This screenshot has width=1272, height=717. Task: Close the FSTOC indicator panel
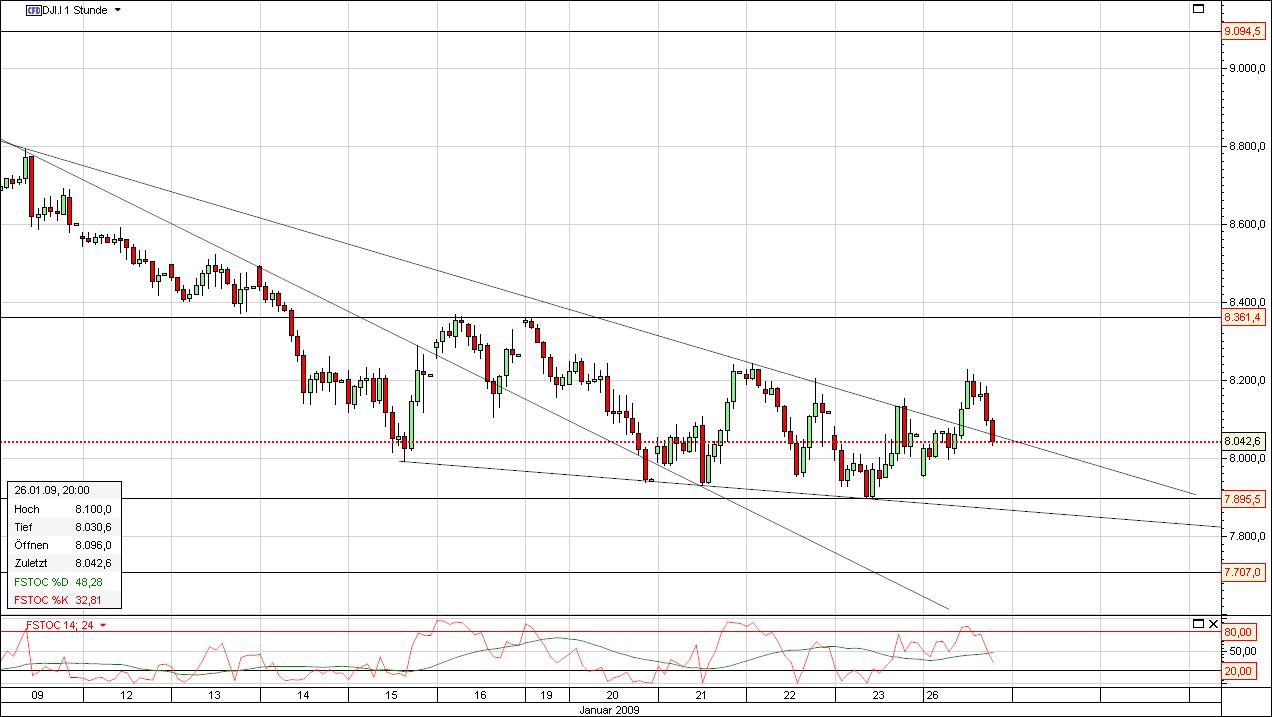(x=1211, y=623)
